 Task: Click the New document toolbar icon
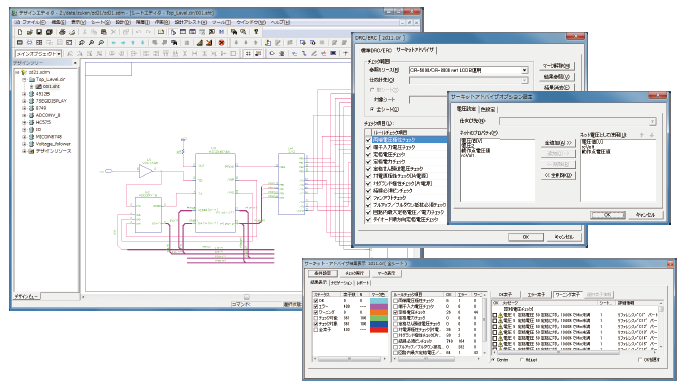tap(20, 32)
